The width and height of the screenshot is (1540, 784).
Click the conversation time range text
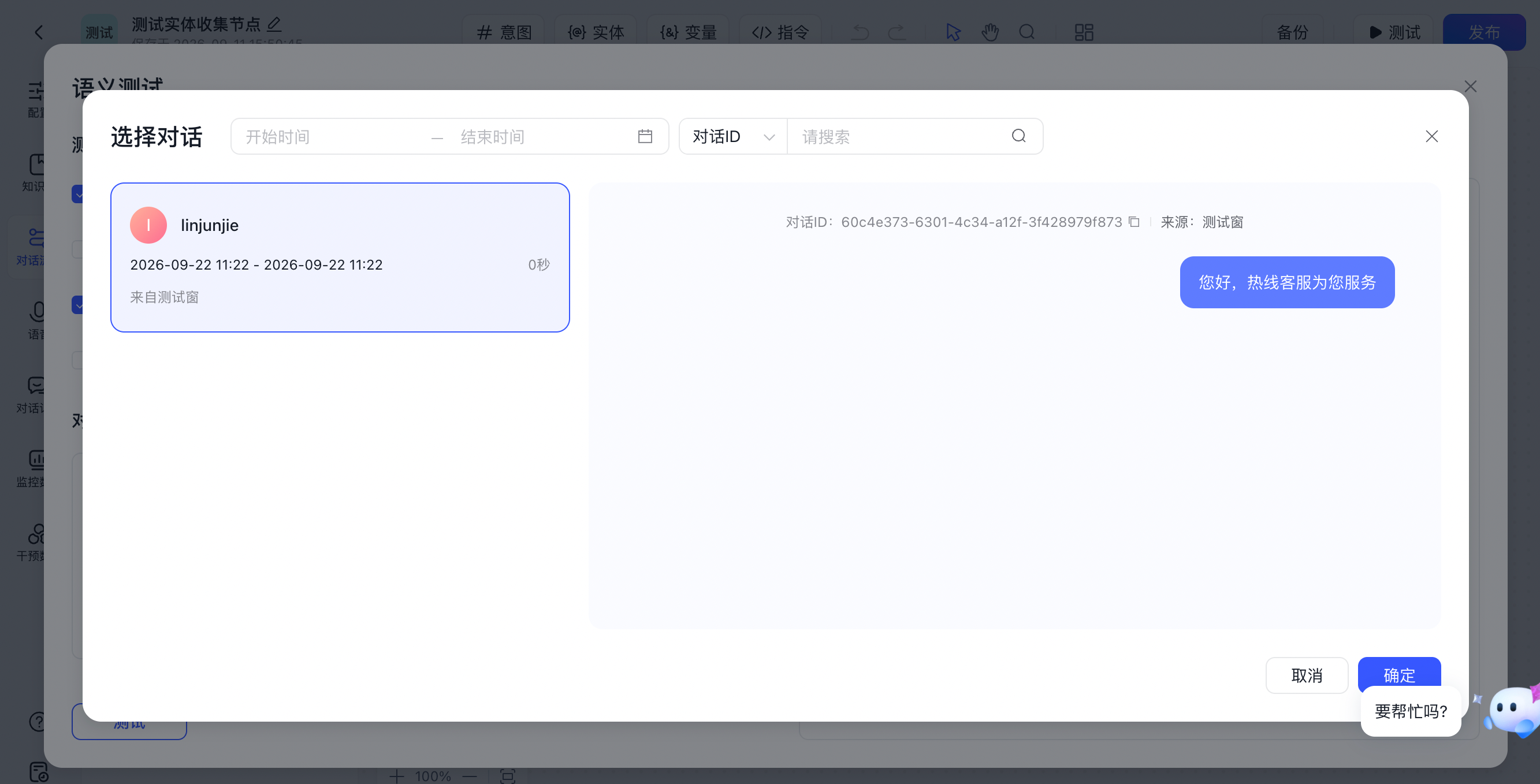click(x=256, y=265)
